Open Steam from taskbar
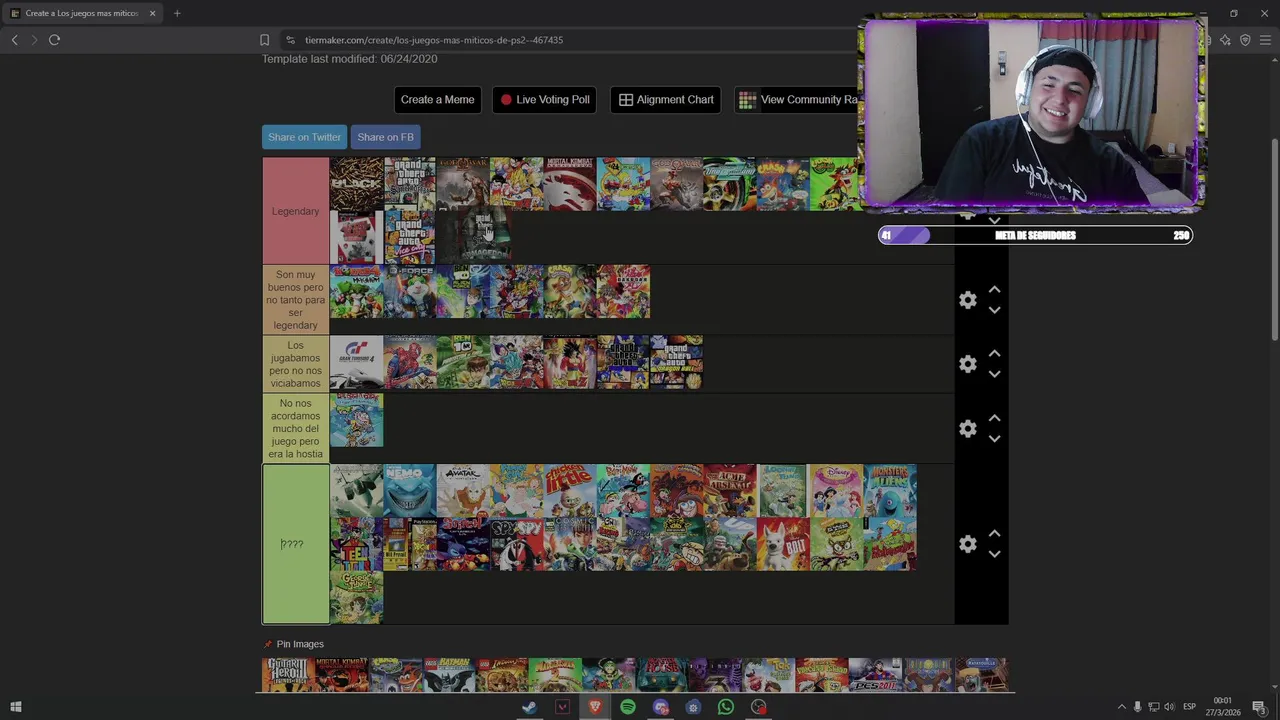 click(x=529, y=707)
